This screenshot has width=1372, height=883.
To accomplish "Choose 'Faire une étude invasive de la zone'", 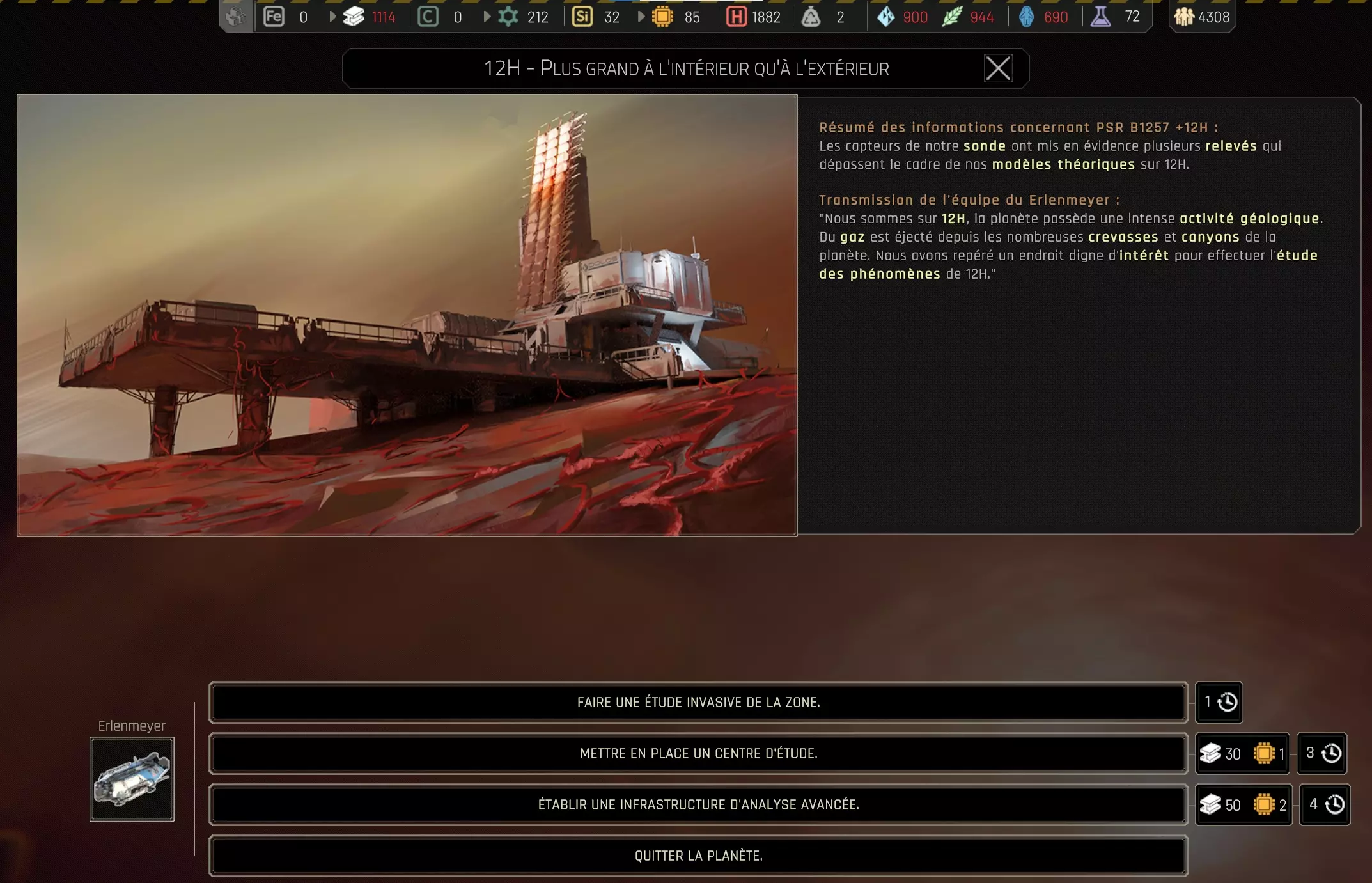I will point(698,702).
